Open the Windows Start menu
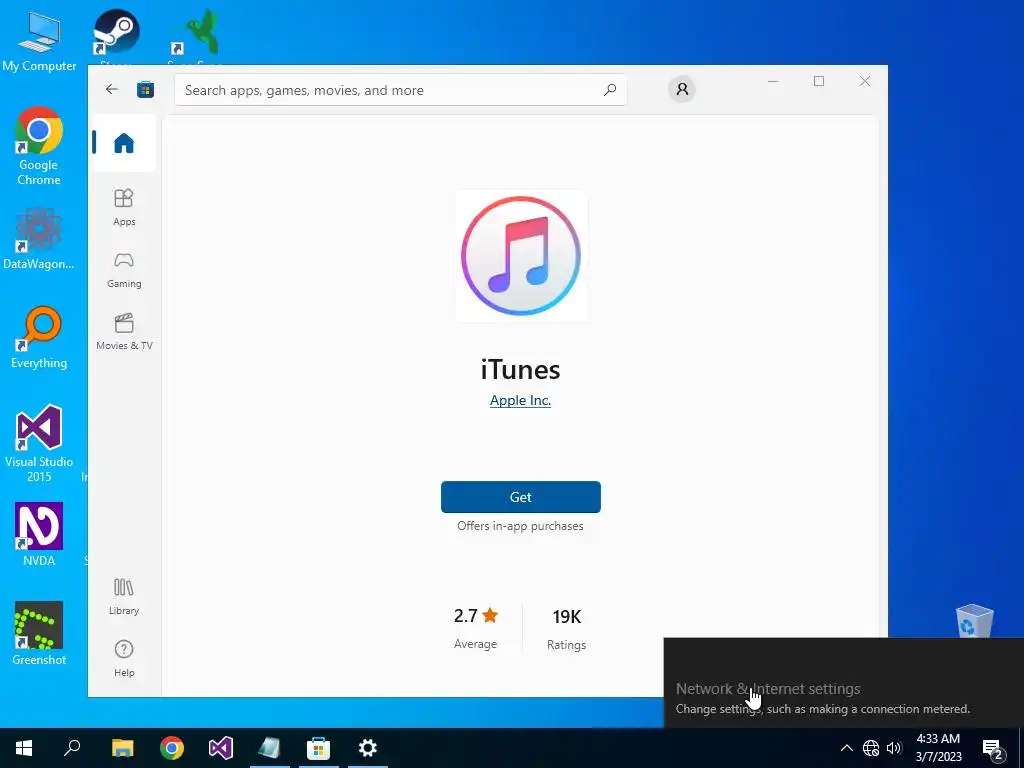1024x768 pixels. (x=24, y=748)
